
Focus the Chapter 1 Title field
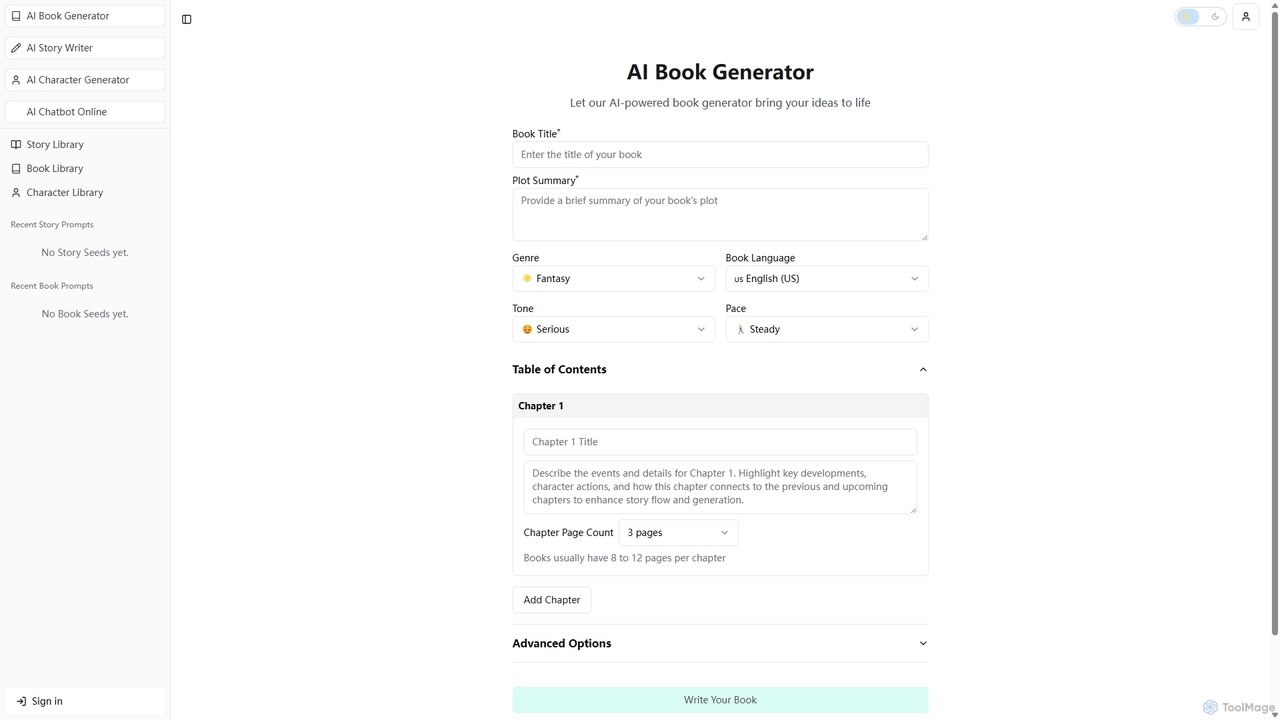720,442
